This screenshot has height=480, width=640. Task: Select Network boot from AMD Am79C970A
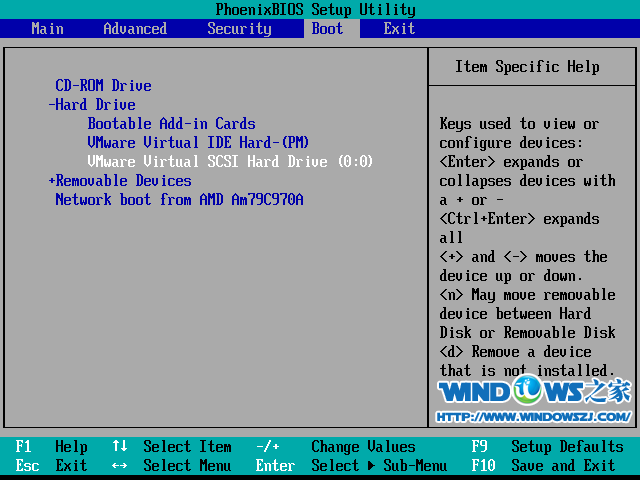click(x=179, y=200)
